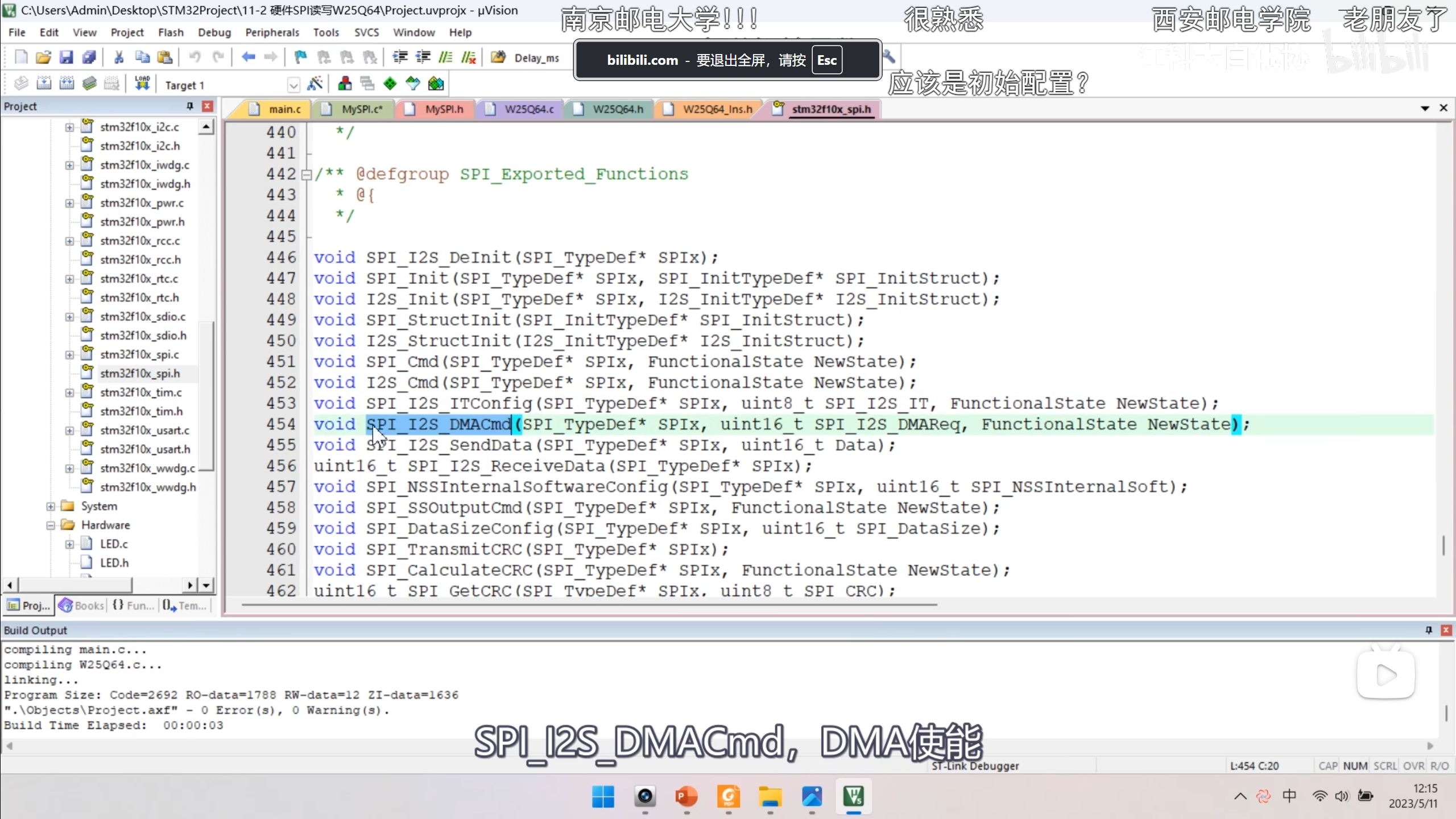Toggle bookmark with blue flag icon
Viewport: 1456px width, 819px height.
click(x=300, y=57)
